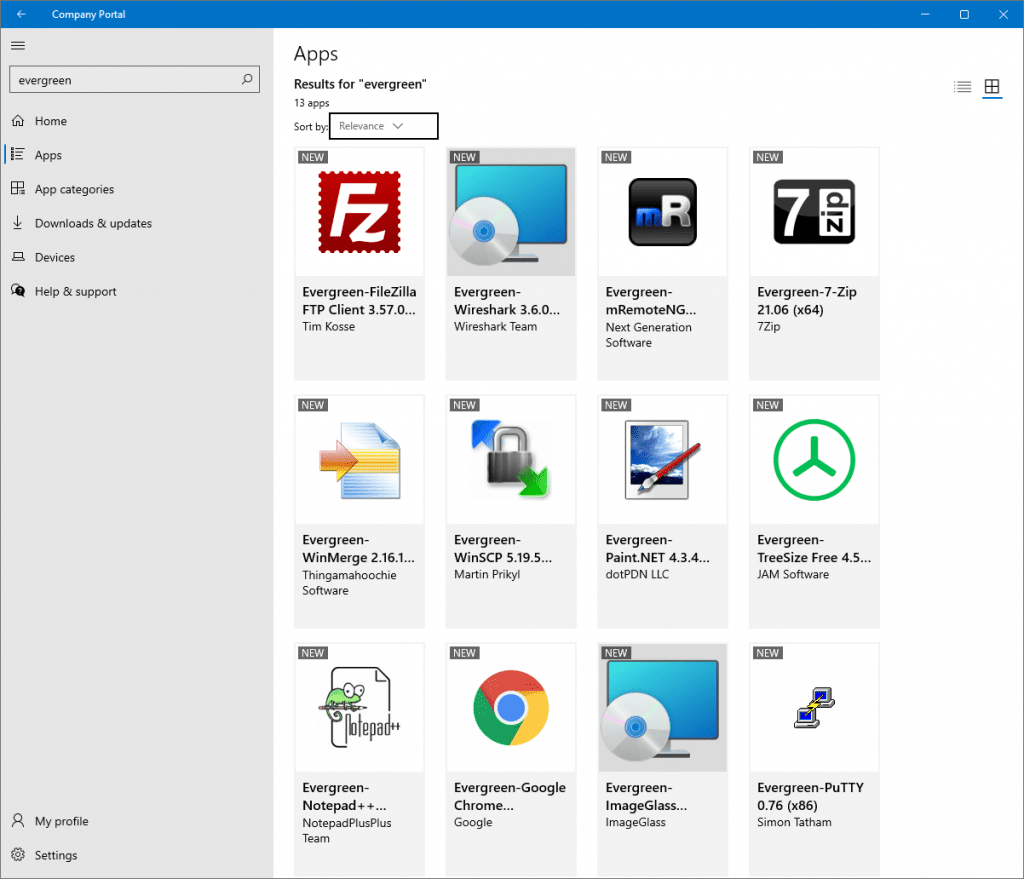1024x879 pixels.
Task: Click the Evergreen-FileZilla FTP Client title
Action: 359,300
